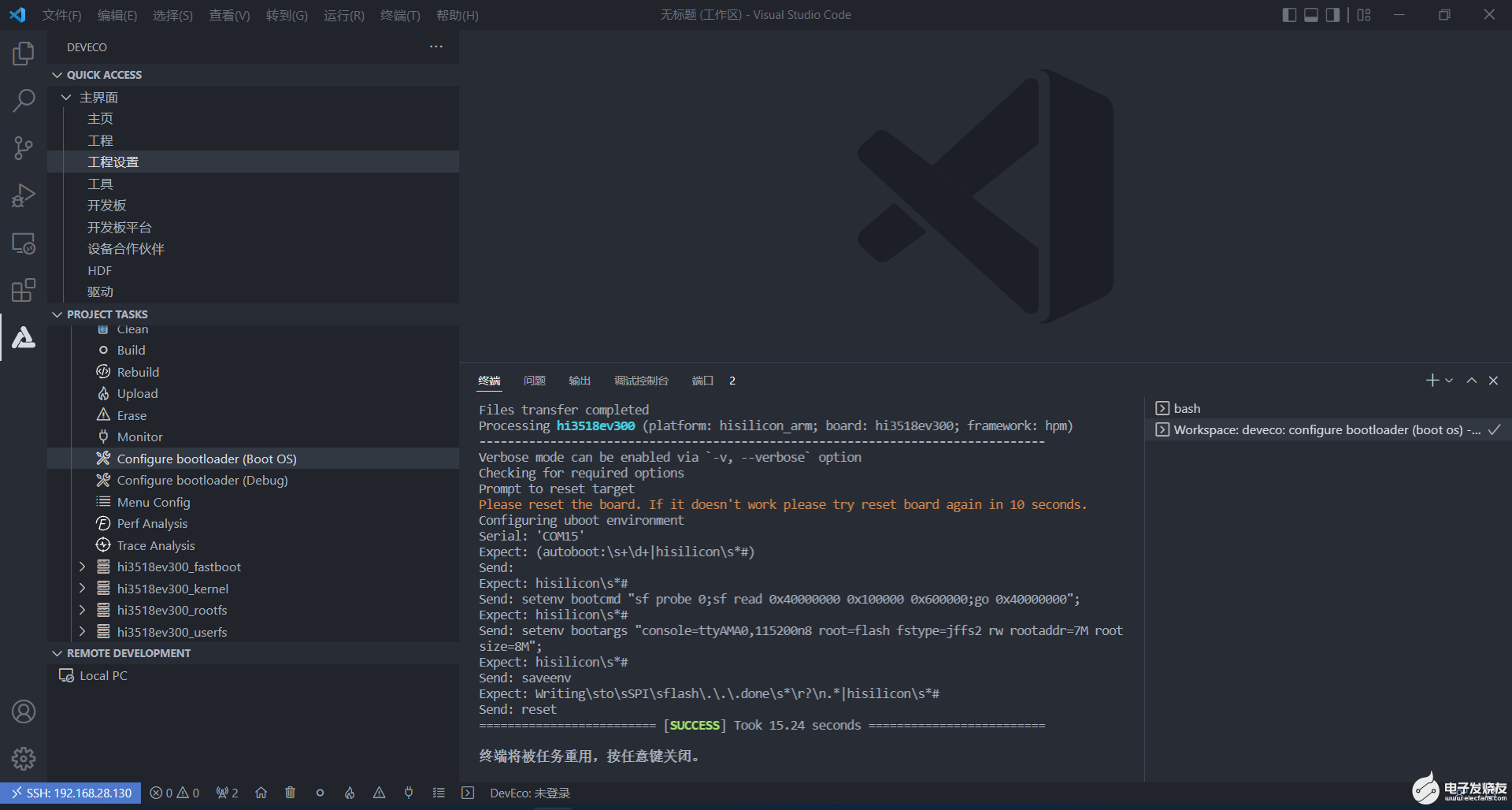
Task: Click the forwarded ports indicator showing 2
Action: (227, 793)
